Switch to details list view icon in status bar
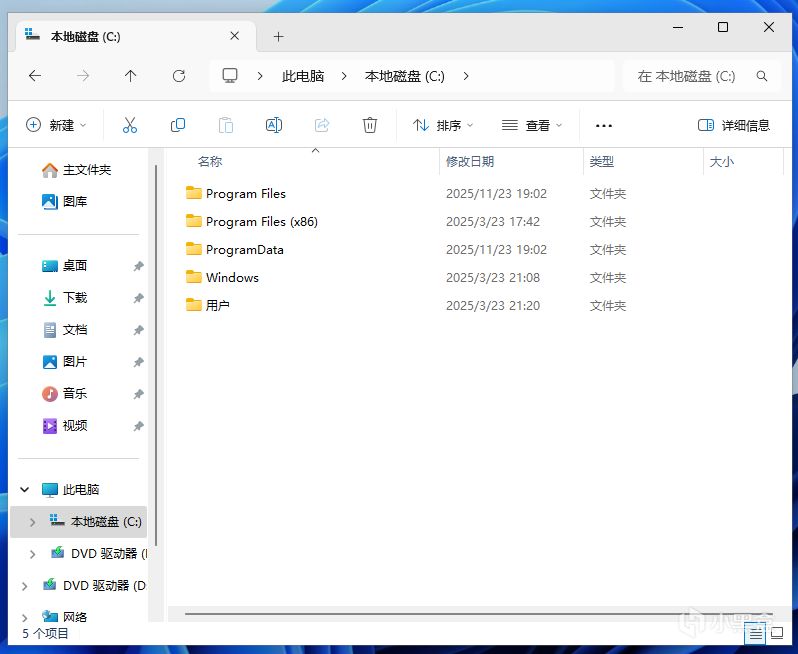The image size is (798, 654). pyautogui.click(x=756, y=634)
